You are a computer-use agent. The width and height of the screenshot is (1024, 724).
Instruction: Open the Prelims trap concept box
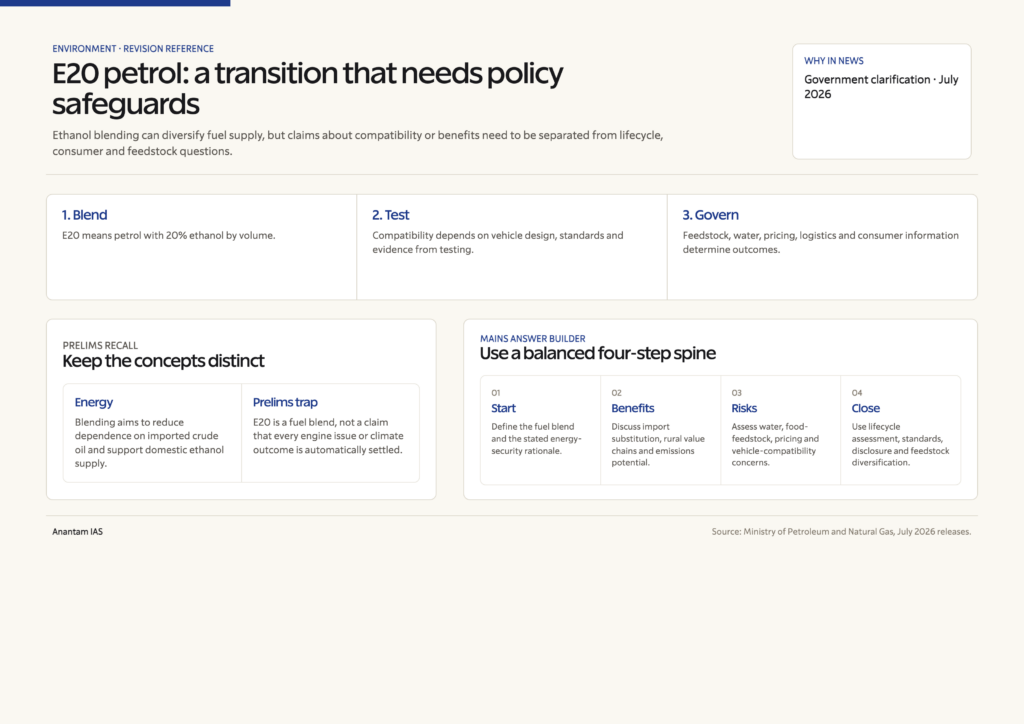pos(330,433)
